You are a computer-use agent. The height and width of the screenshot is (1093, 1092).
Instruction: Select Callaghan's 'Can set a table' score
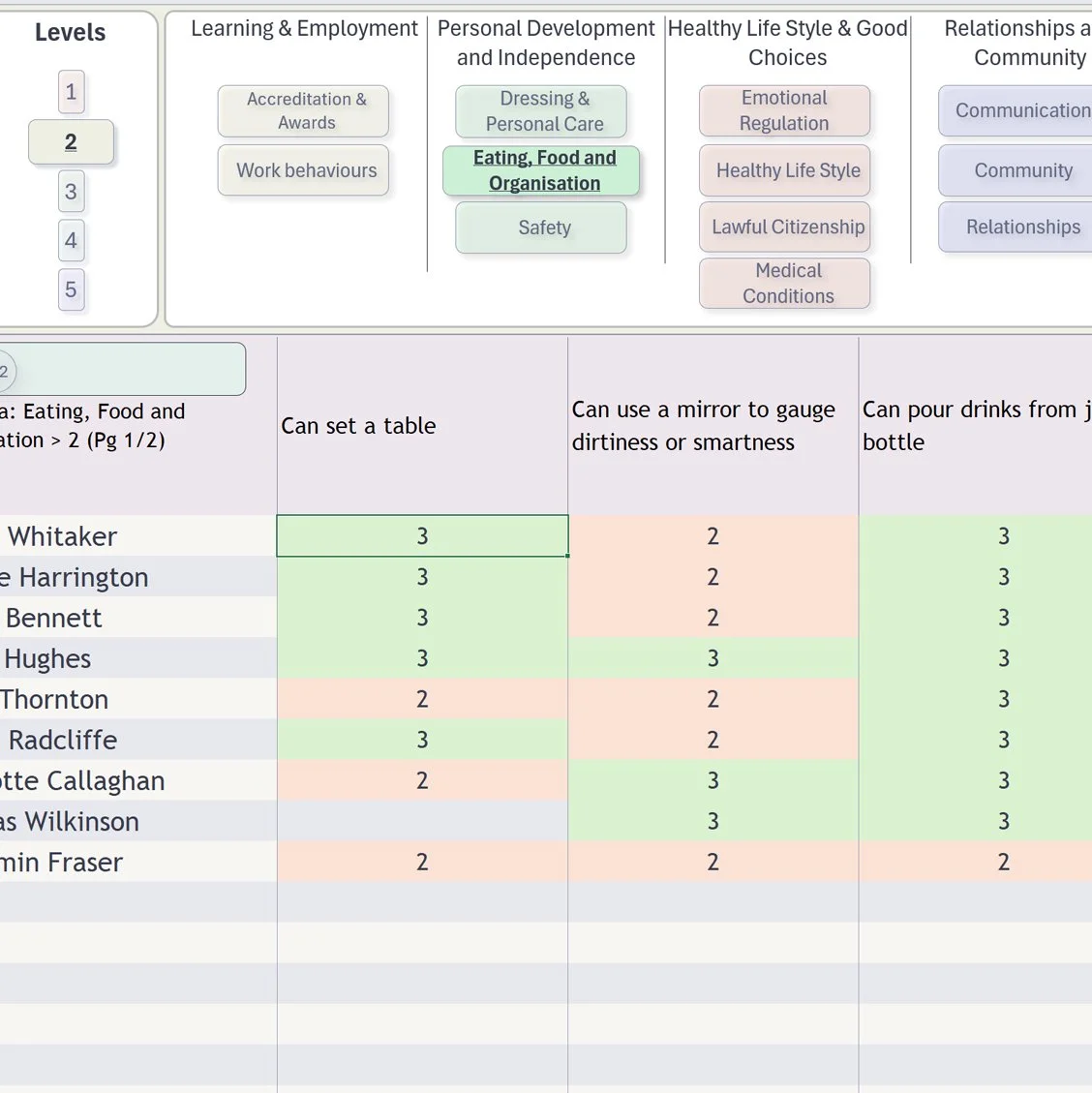[422, 780]
